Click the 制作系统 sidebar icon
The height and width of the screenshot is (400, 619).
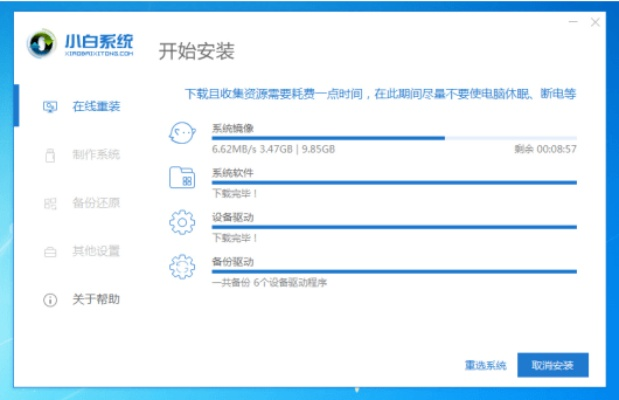pyautogui.click(x=50, y=155)
